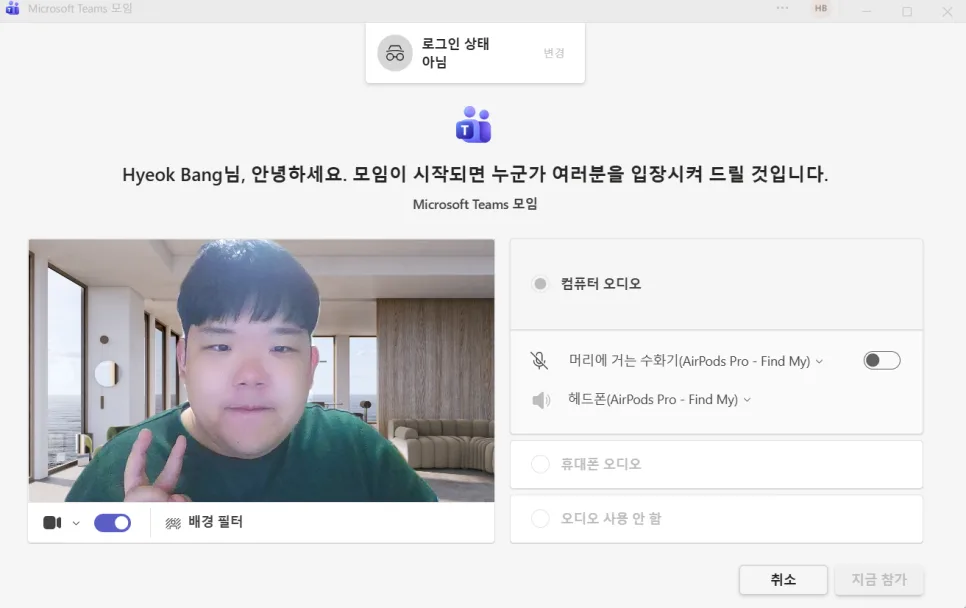Viewport: 966px width, 608px height.
Task: Open the HB profile avatar
Action: (x=821, y=8)
